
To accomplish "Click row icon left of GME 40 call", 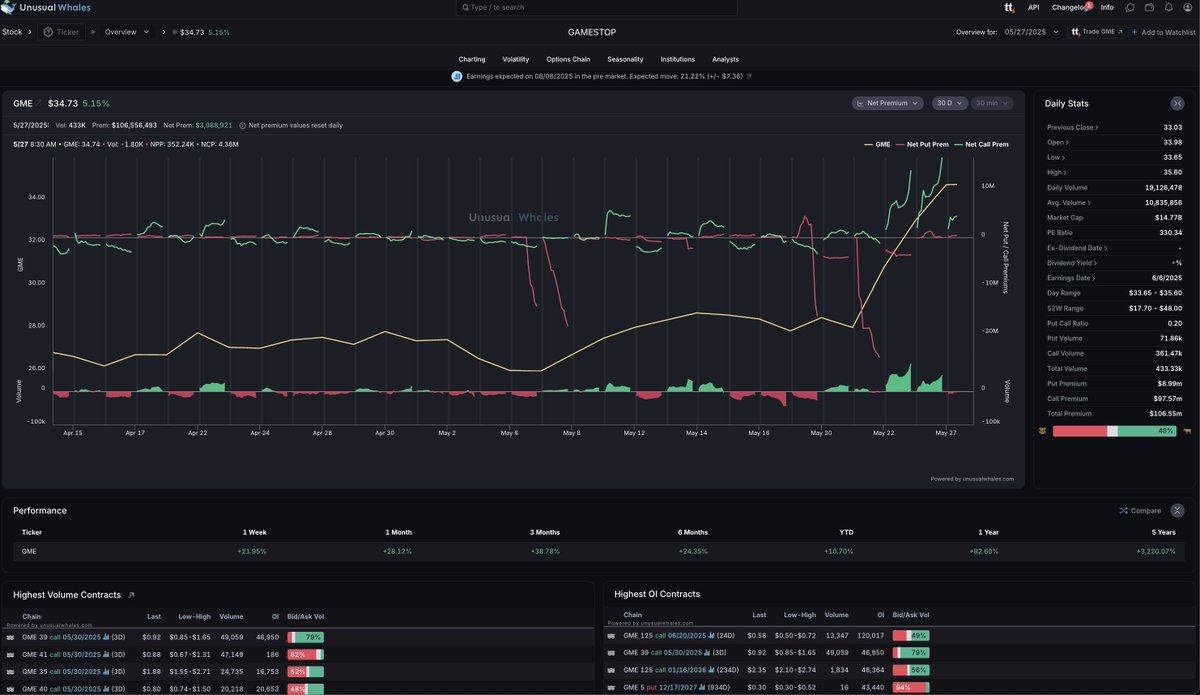I will pyautogui.click(x=11, y=688).
